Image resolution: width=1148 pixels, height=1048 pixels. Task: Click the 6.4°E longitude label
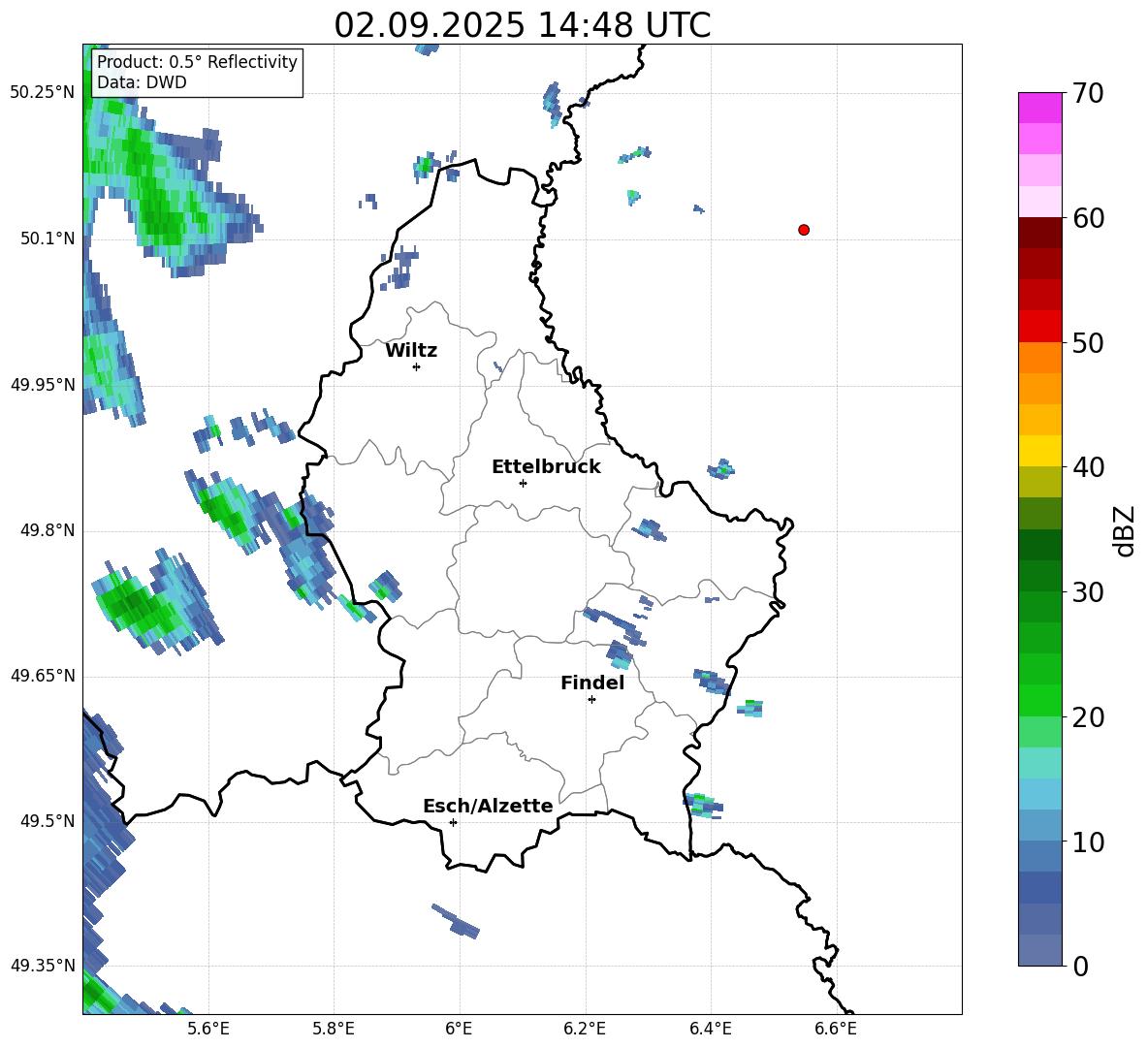point(710,1029)
